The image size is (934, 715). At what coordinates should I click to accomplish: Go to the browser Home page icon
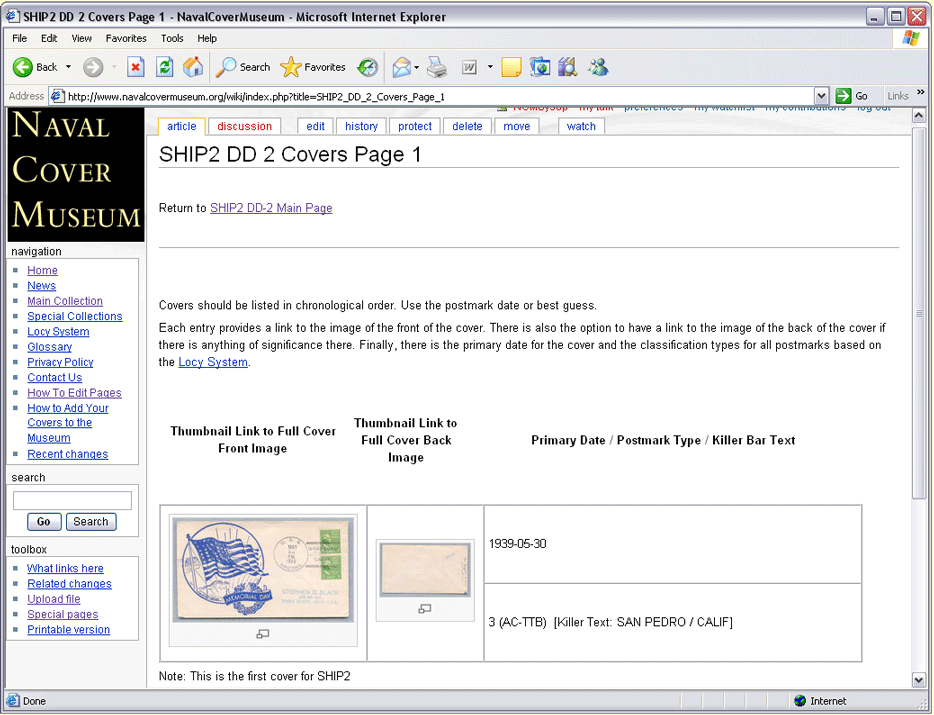[x=193, y=67]
